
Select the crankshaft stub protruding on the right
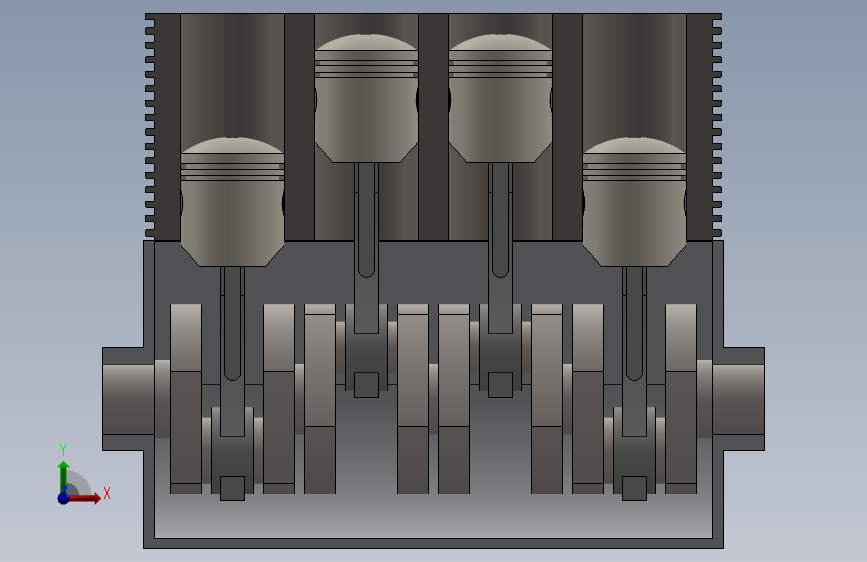tap(738, 399)
